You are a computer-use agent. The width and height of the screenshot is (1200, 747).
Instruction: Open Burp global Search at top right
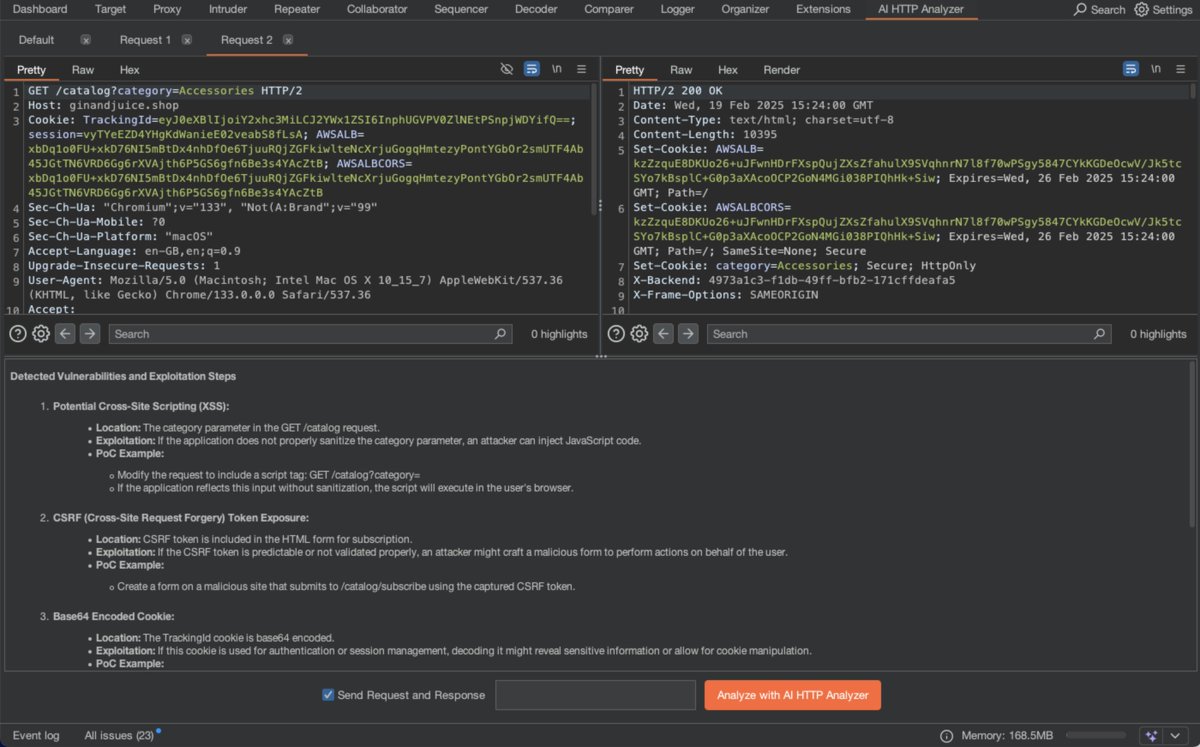coord(1100,9)
